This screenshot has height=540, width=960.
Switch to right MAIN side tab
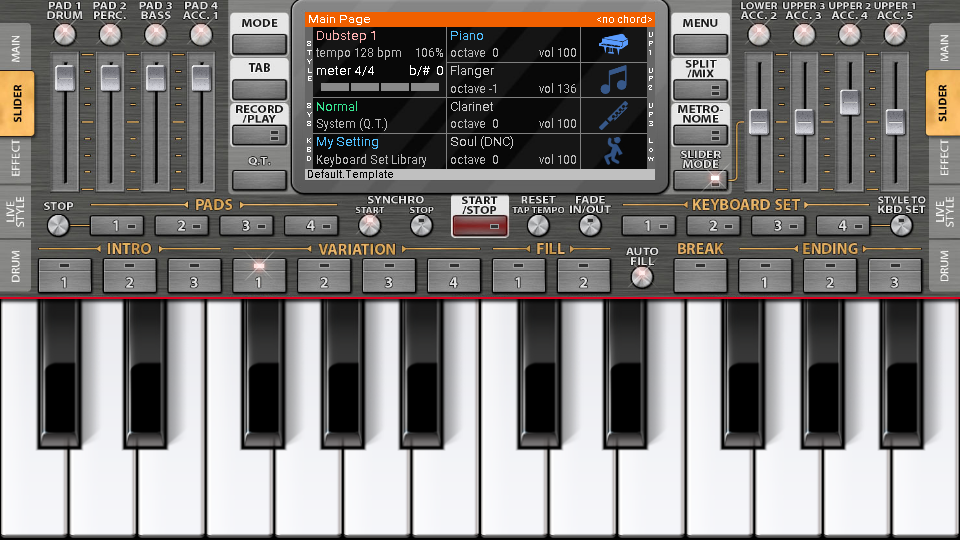pos(944,48)
